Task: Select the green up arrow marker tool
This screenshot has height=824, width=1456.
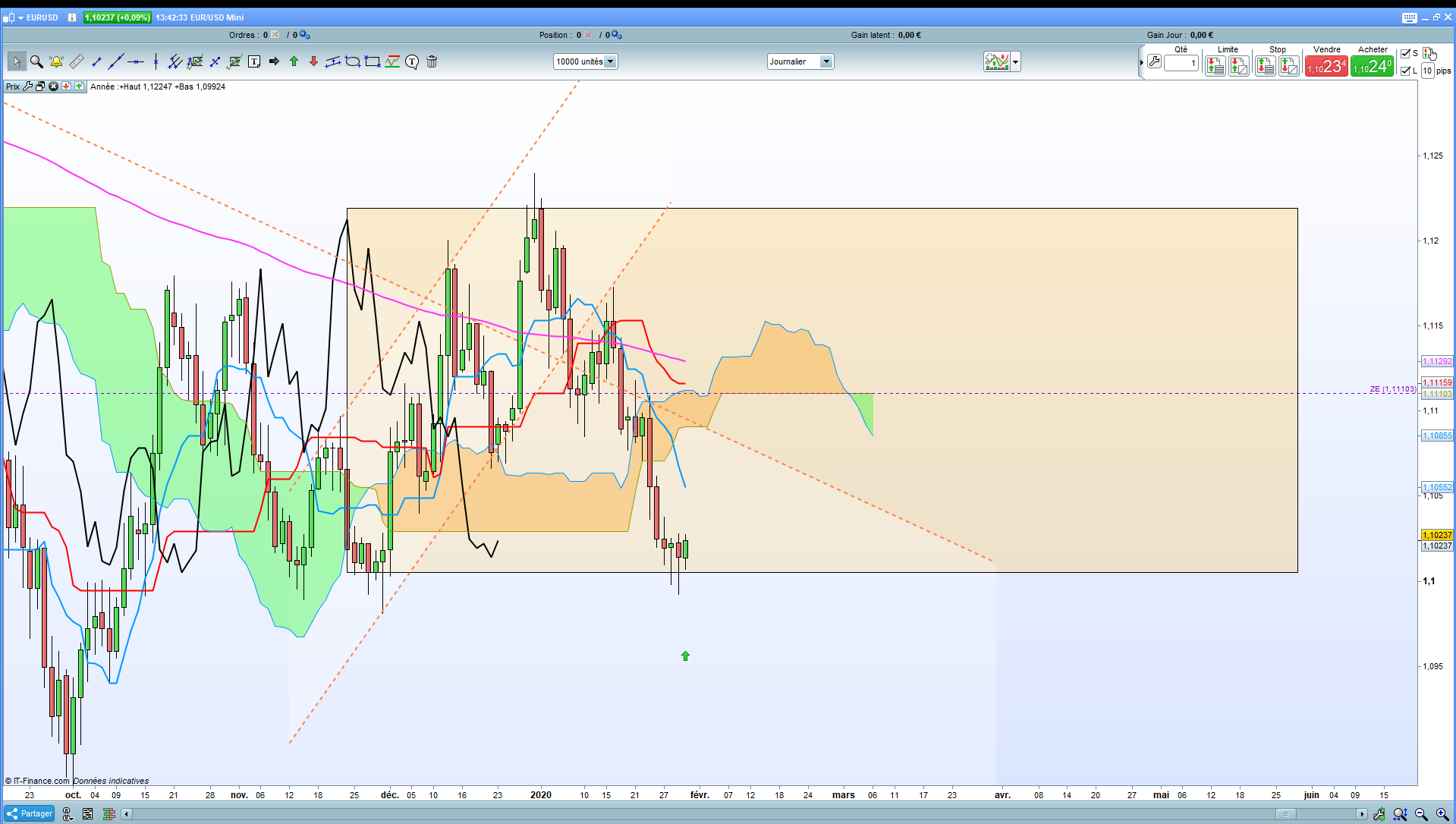Action: (x=294, y=62)
